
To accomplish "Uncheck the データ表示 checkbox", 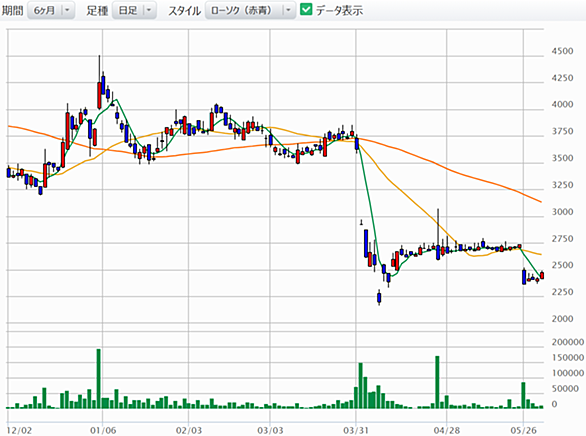I will [306, 10].
